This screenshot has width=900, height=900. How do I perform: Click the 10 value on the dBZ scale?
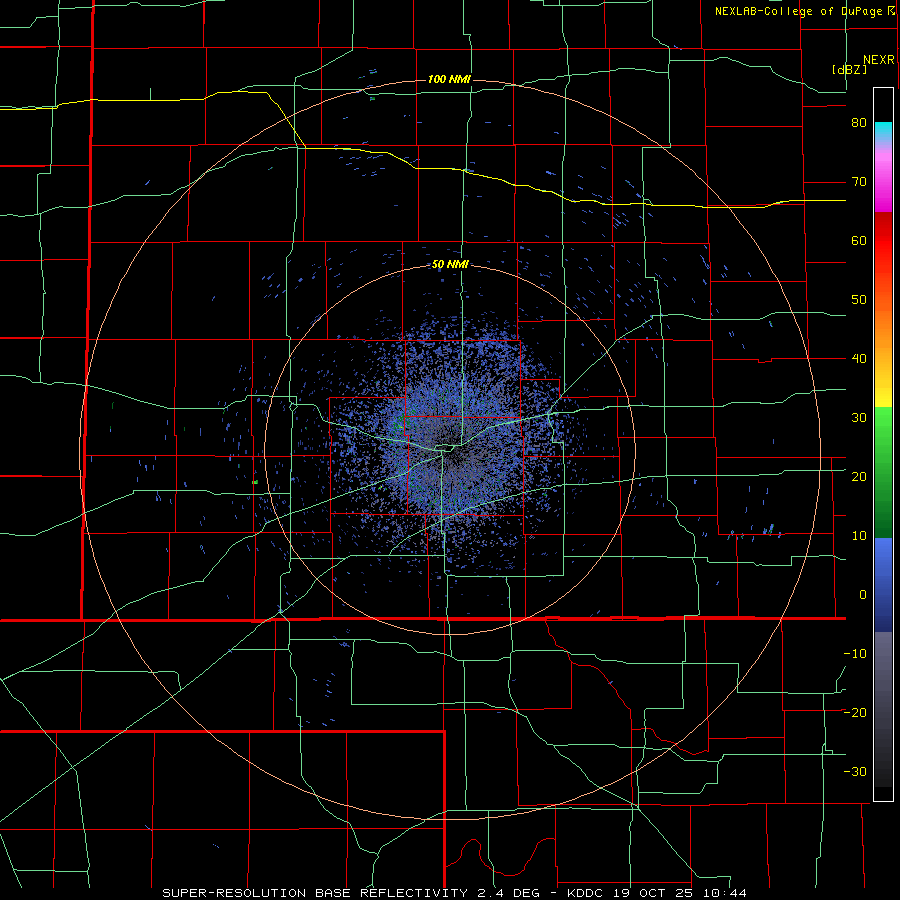pos(859,536)
